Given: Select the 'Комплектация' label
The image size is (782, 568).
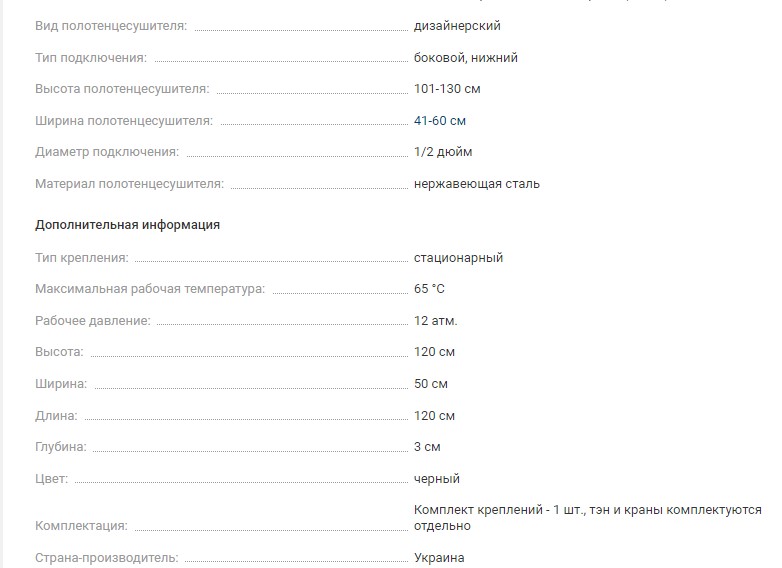Looking at the screenshot, I should tap(81, 526).
